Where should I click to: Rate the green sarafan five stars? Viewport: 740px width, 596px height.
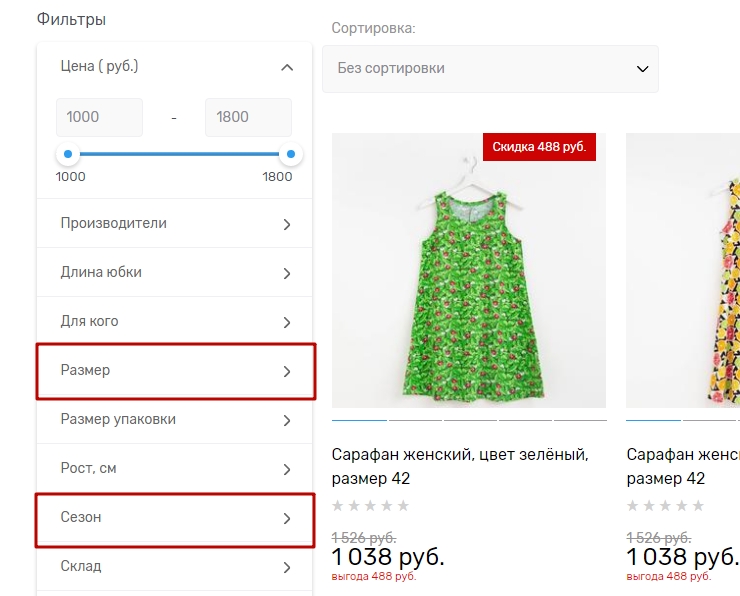click(x=403, y=506)
